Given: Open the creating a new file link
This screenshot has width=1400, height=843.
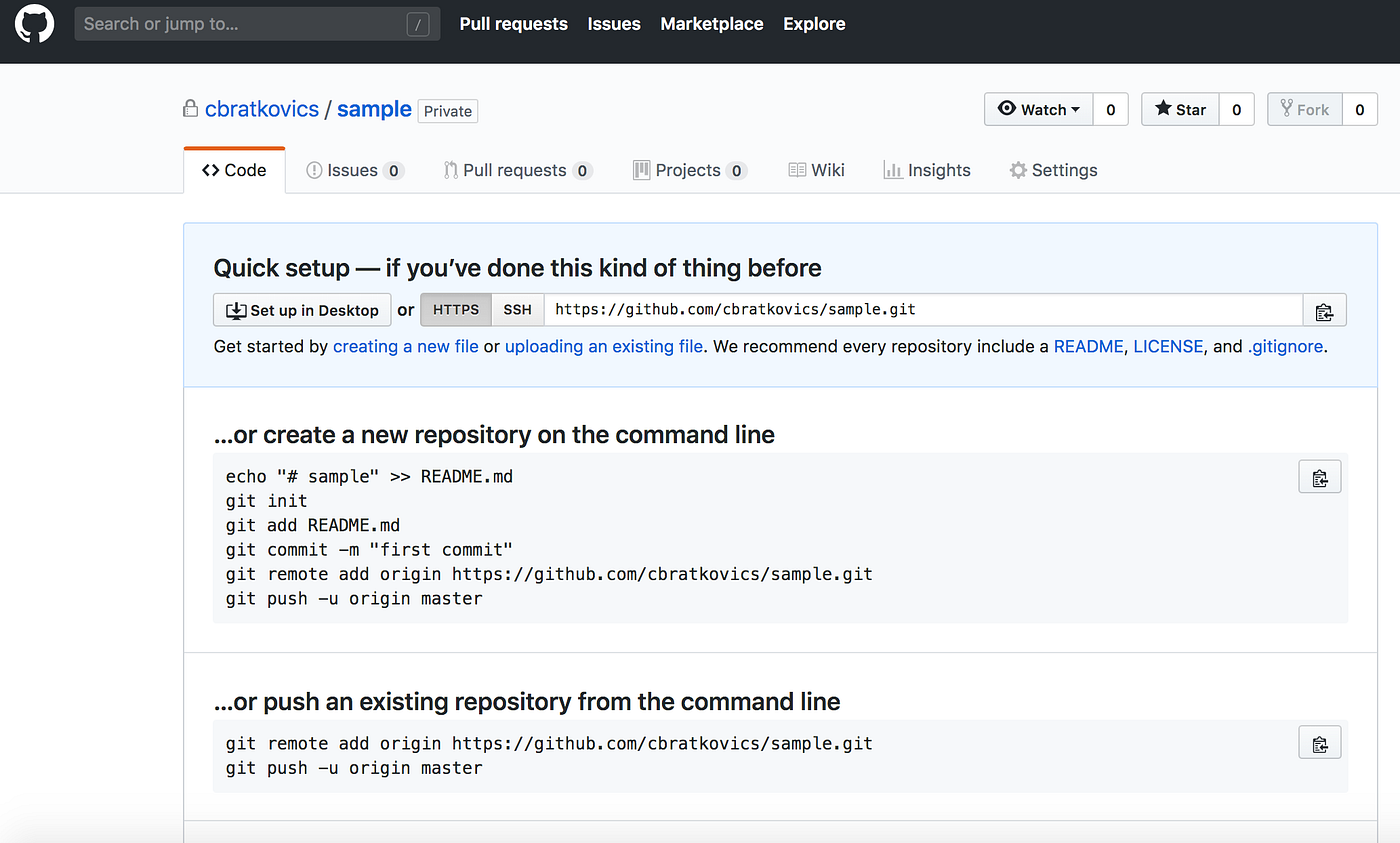Looking at the screenshot, I should click(x=405, y=346).
